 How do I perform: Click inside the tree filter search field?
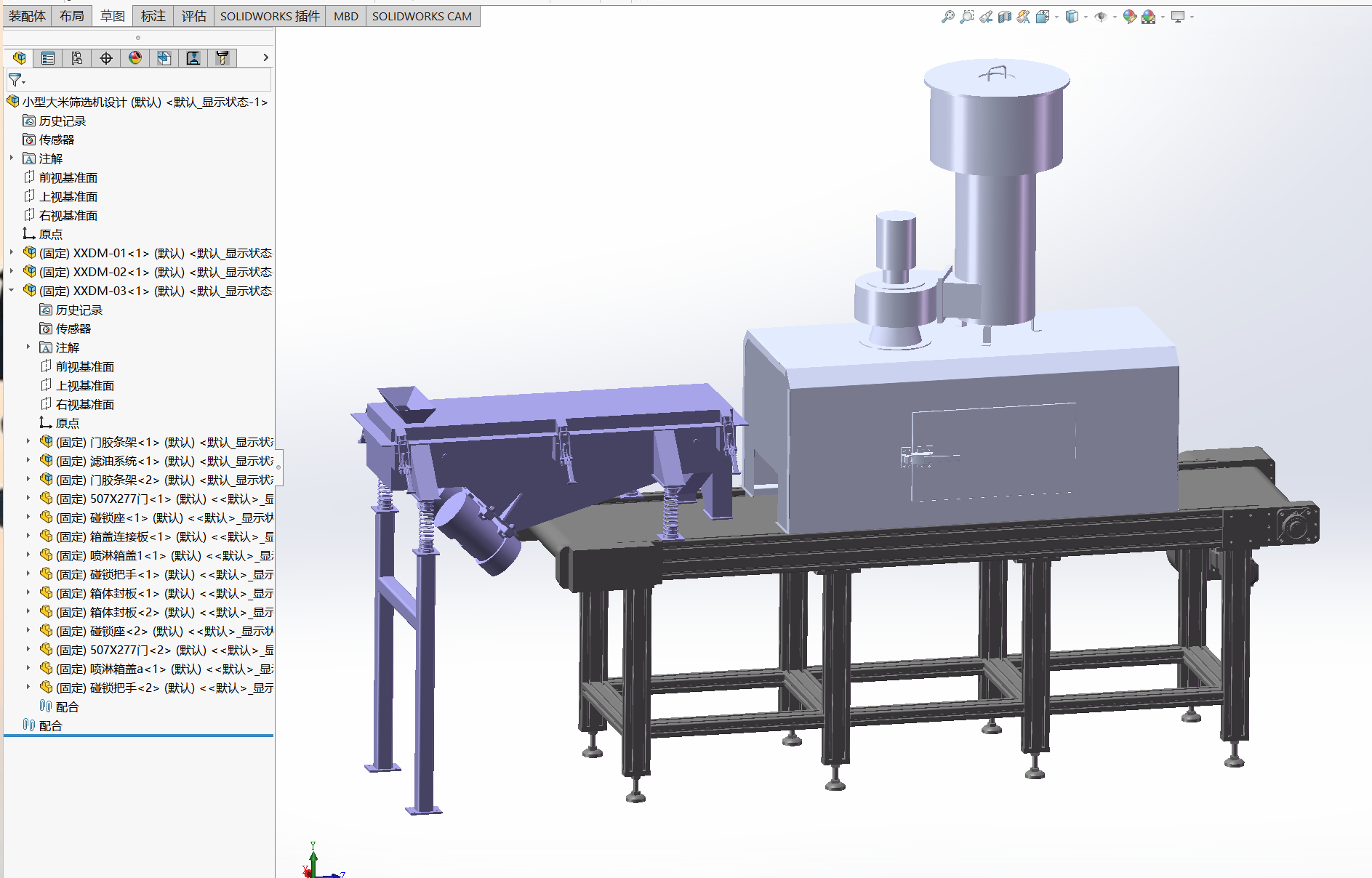point(149,80)
